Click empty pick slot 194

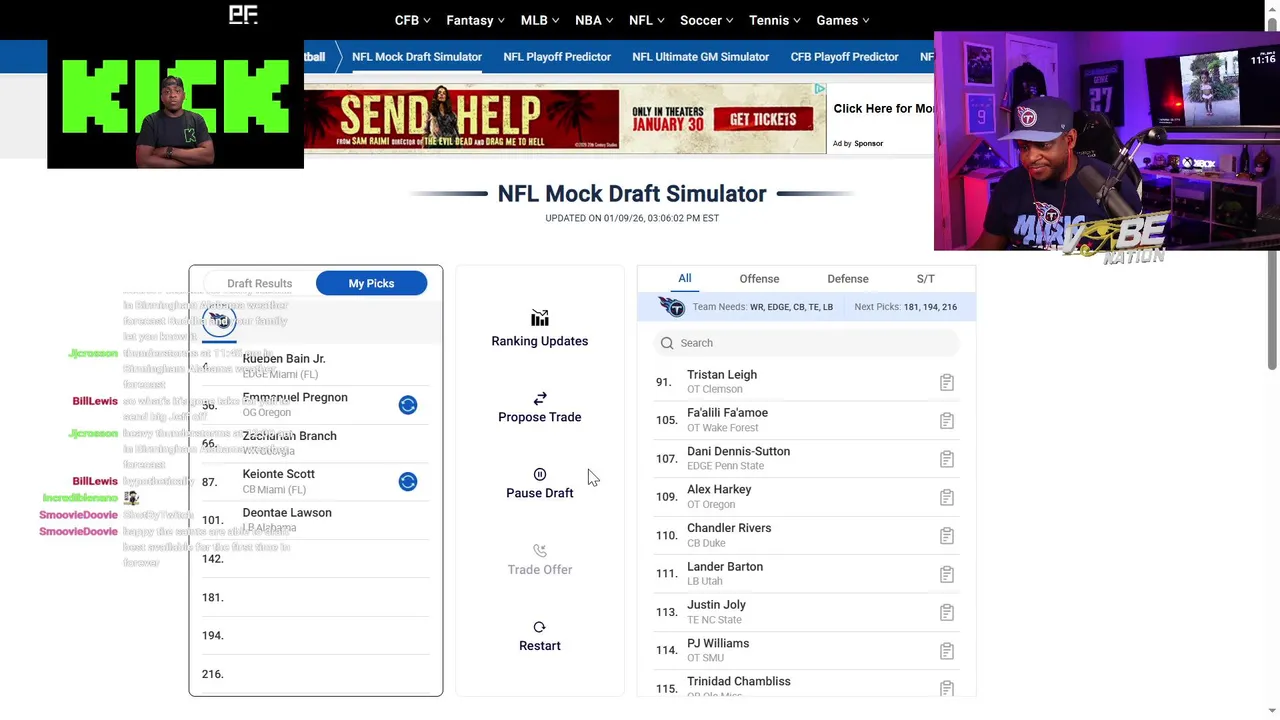(316, 635)
